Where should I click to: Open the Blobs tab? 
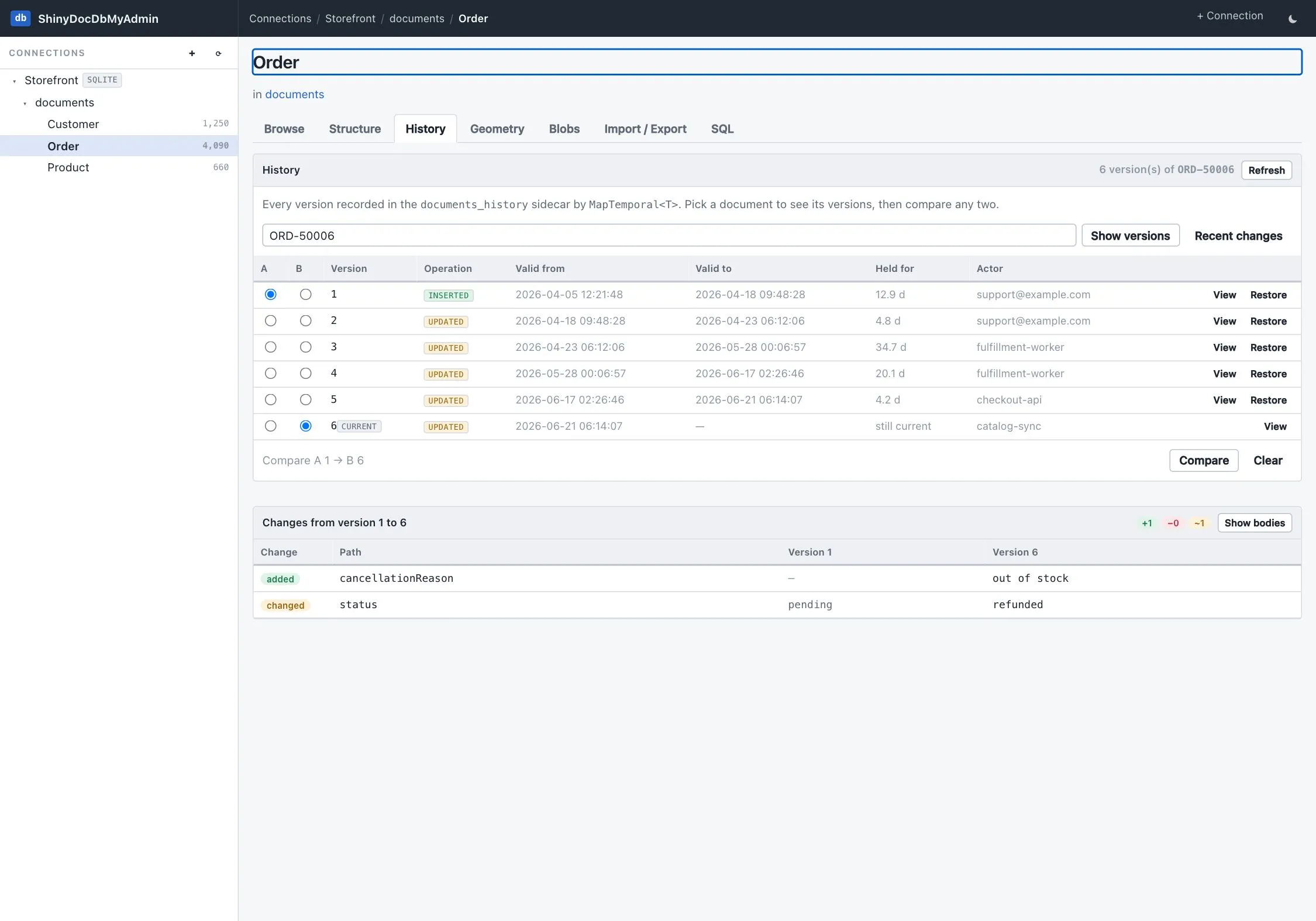tap(564, 129)
